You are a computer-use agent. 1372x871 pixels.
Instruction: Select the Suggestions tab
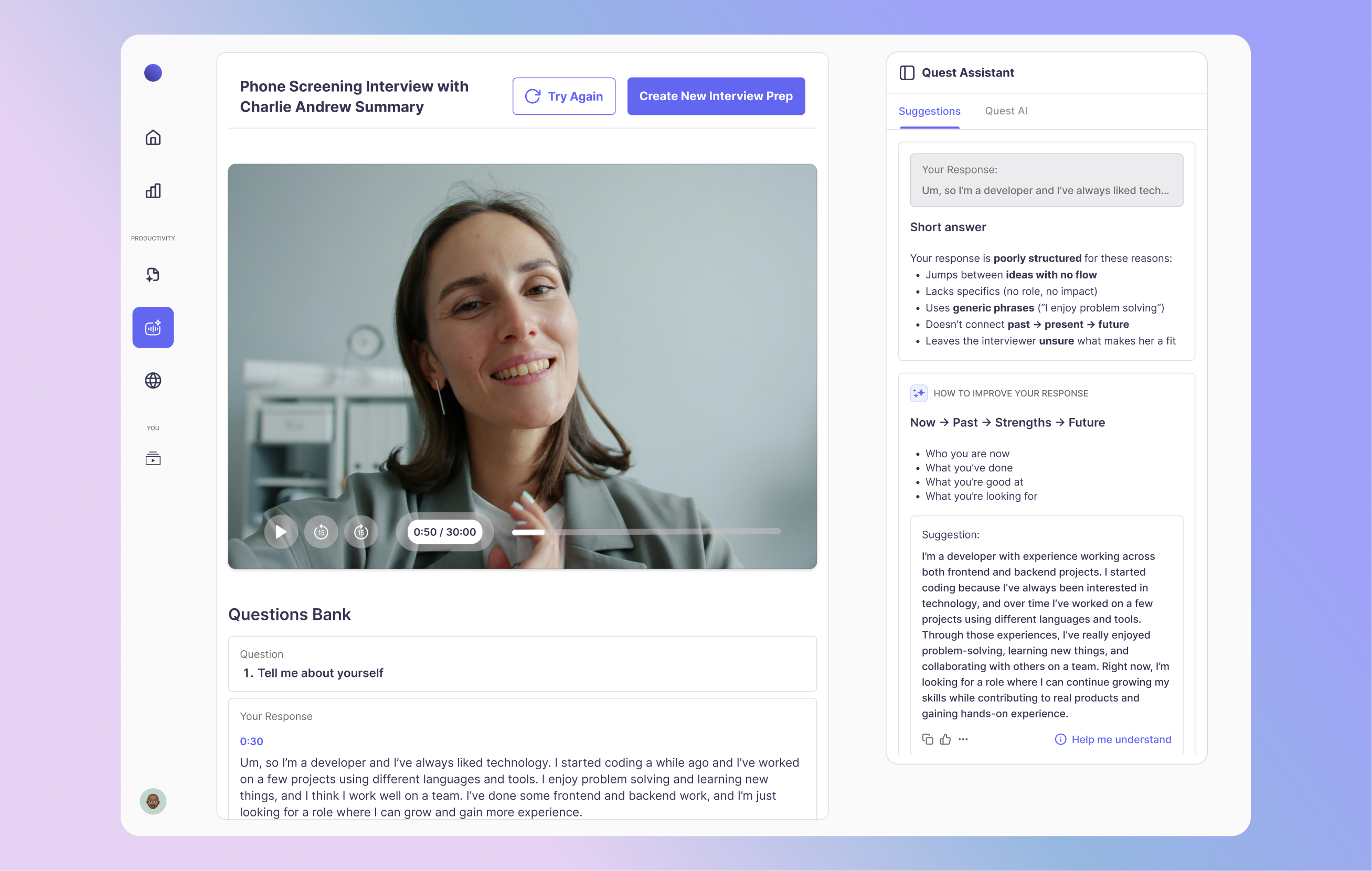pos(929,111)
